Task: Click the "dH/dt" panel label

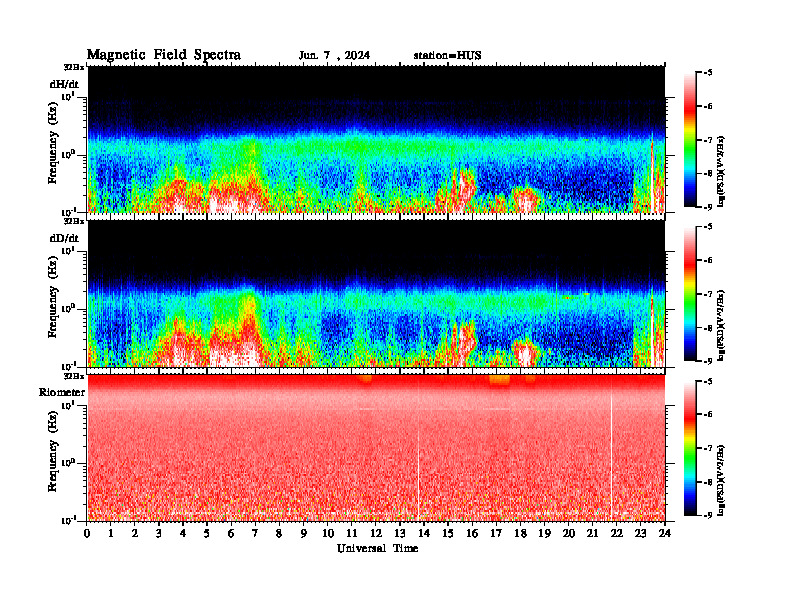Action: pos(64,84)
